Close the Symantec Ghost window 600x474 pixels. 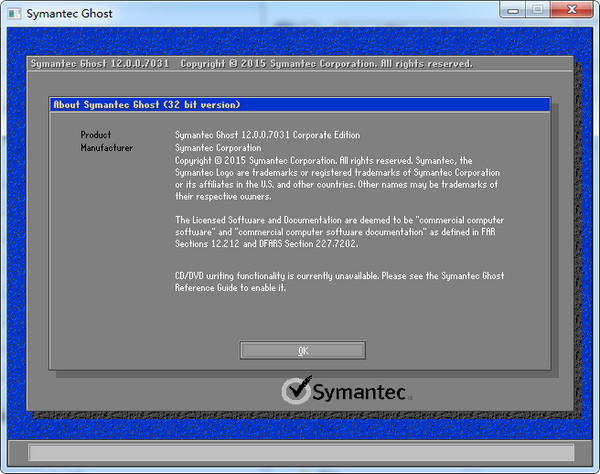coord(572,10)
